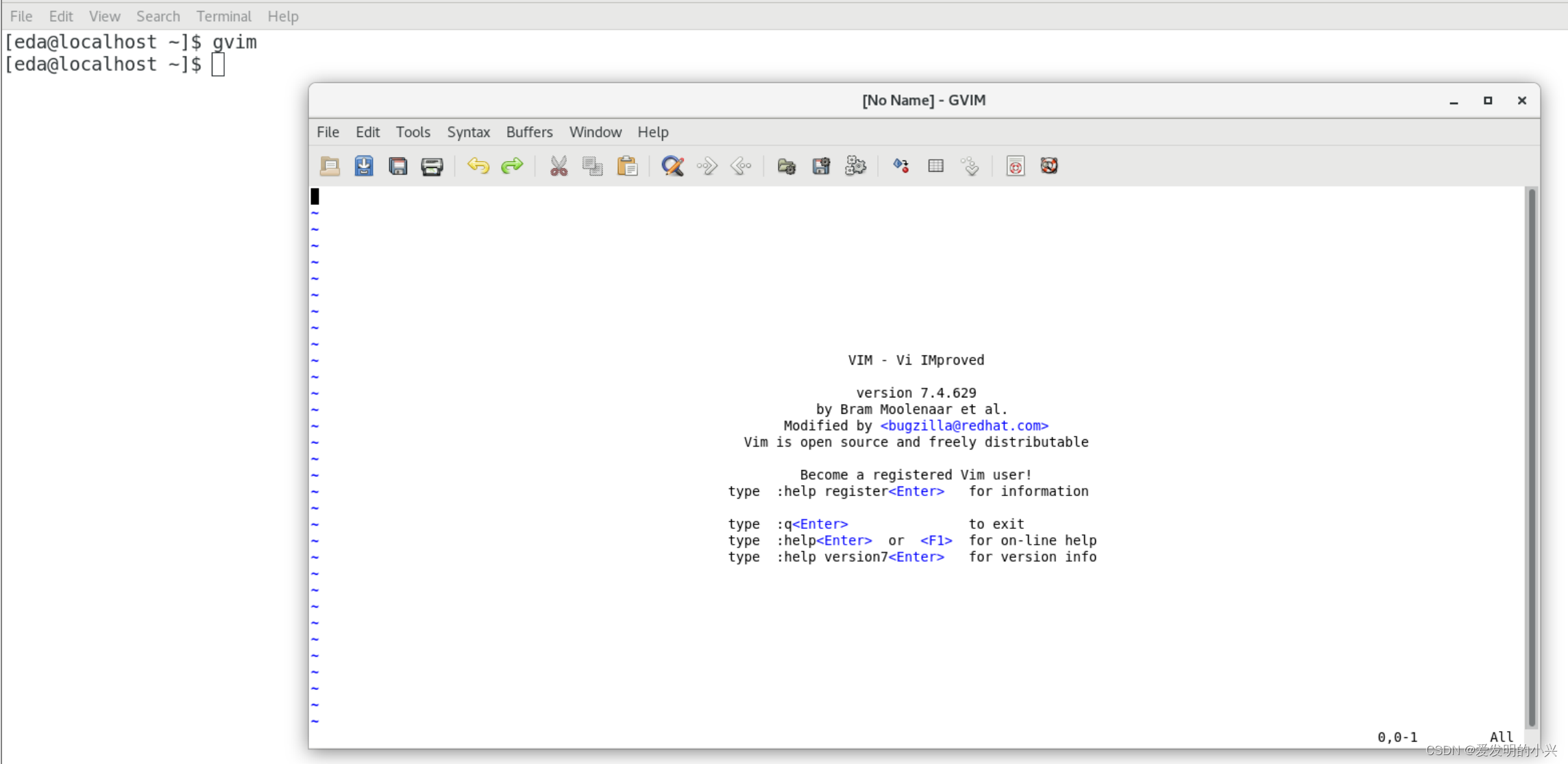Open the Syntax menu in GVIM
1568x764 pixels.
468,132
